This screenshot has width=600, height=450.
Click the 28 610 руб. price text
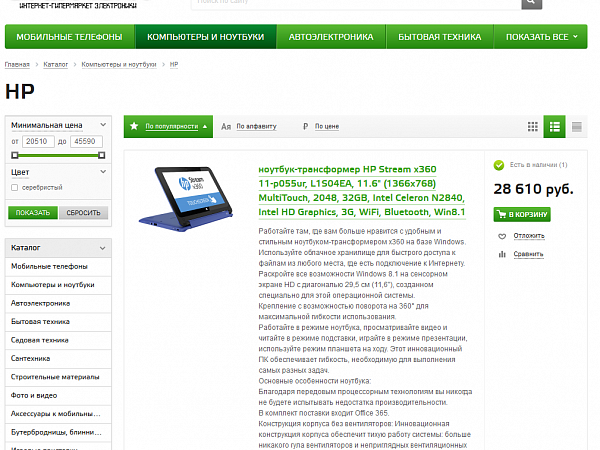click(x=533, y=189)
